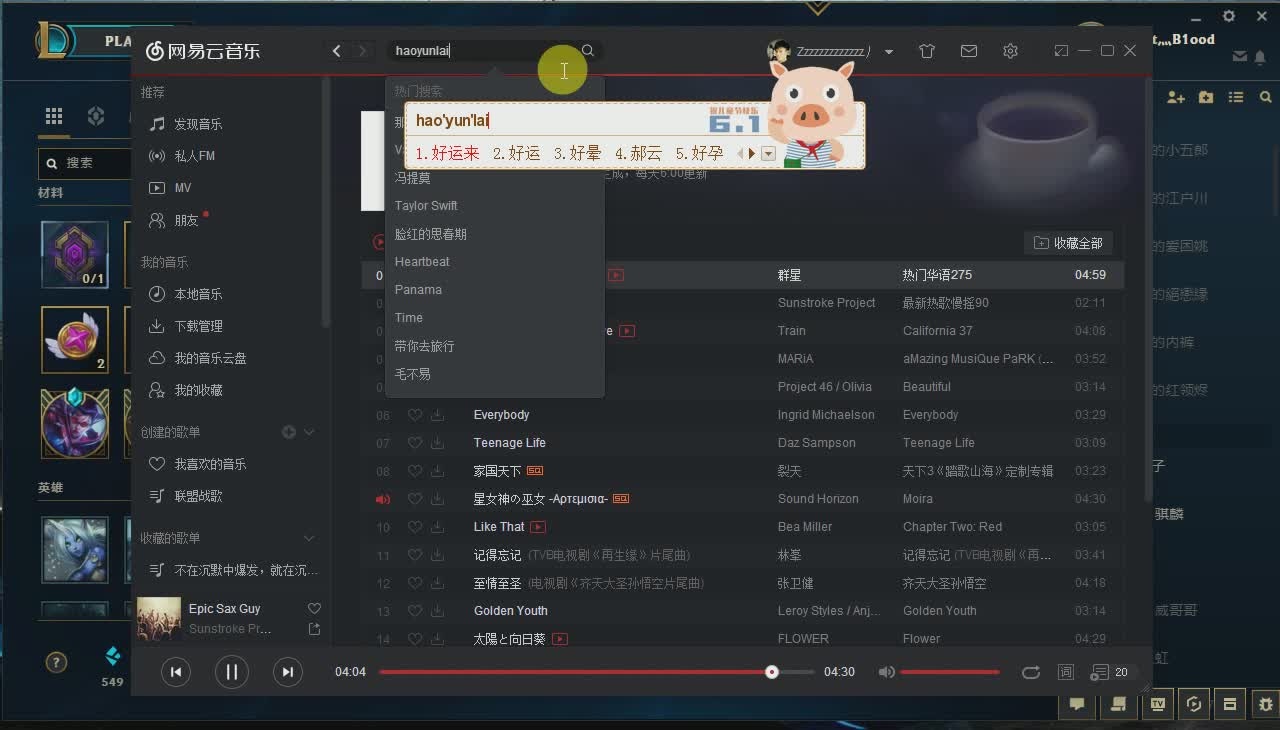
Task: Download the song Golden Youth
Action: pyautogui.click(x=438, y=611)
